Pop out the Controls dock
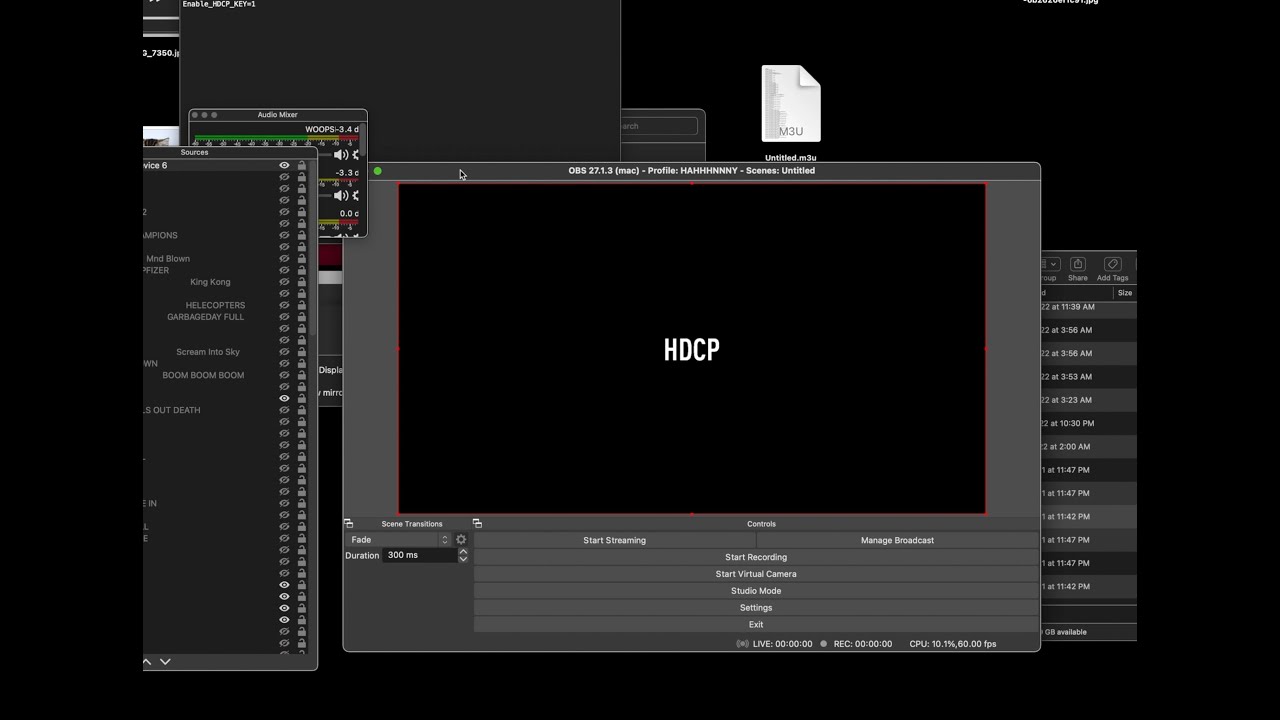The height and width of the screenshot is (720, 1280). 477,524
